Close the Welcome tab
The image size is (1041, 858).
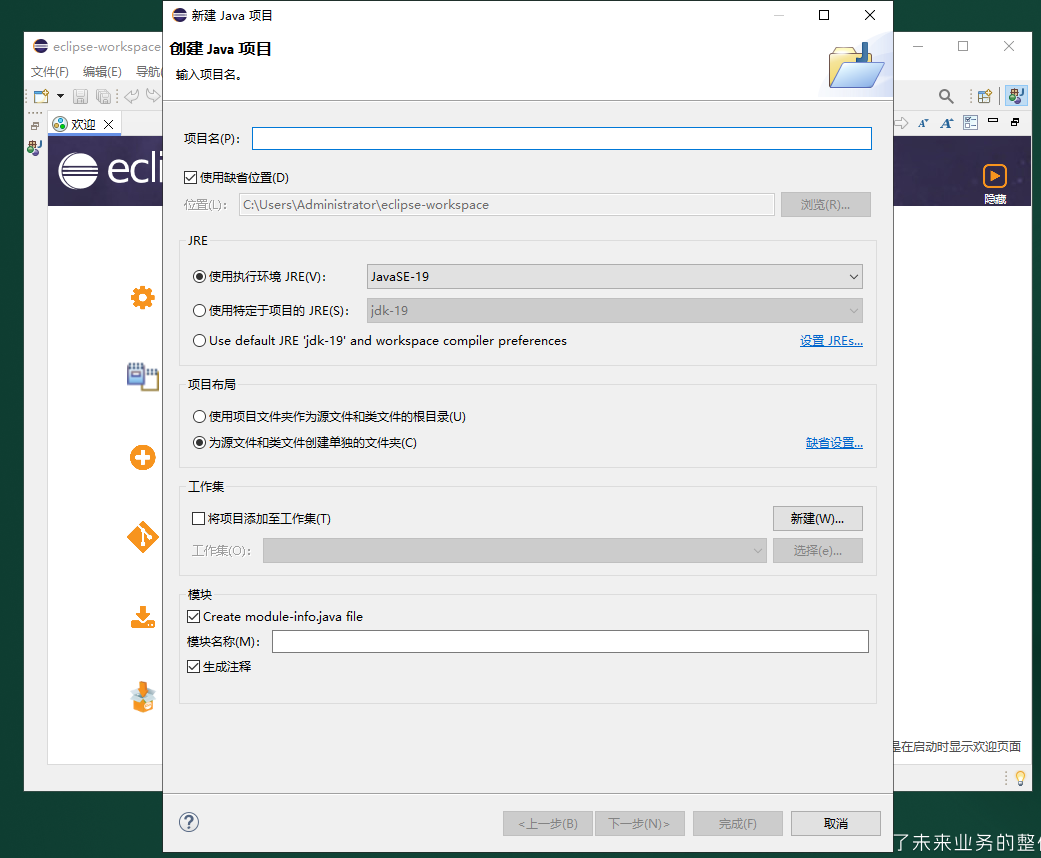[x=109, y=124]
